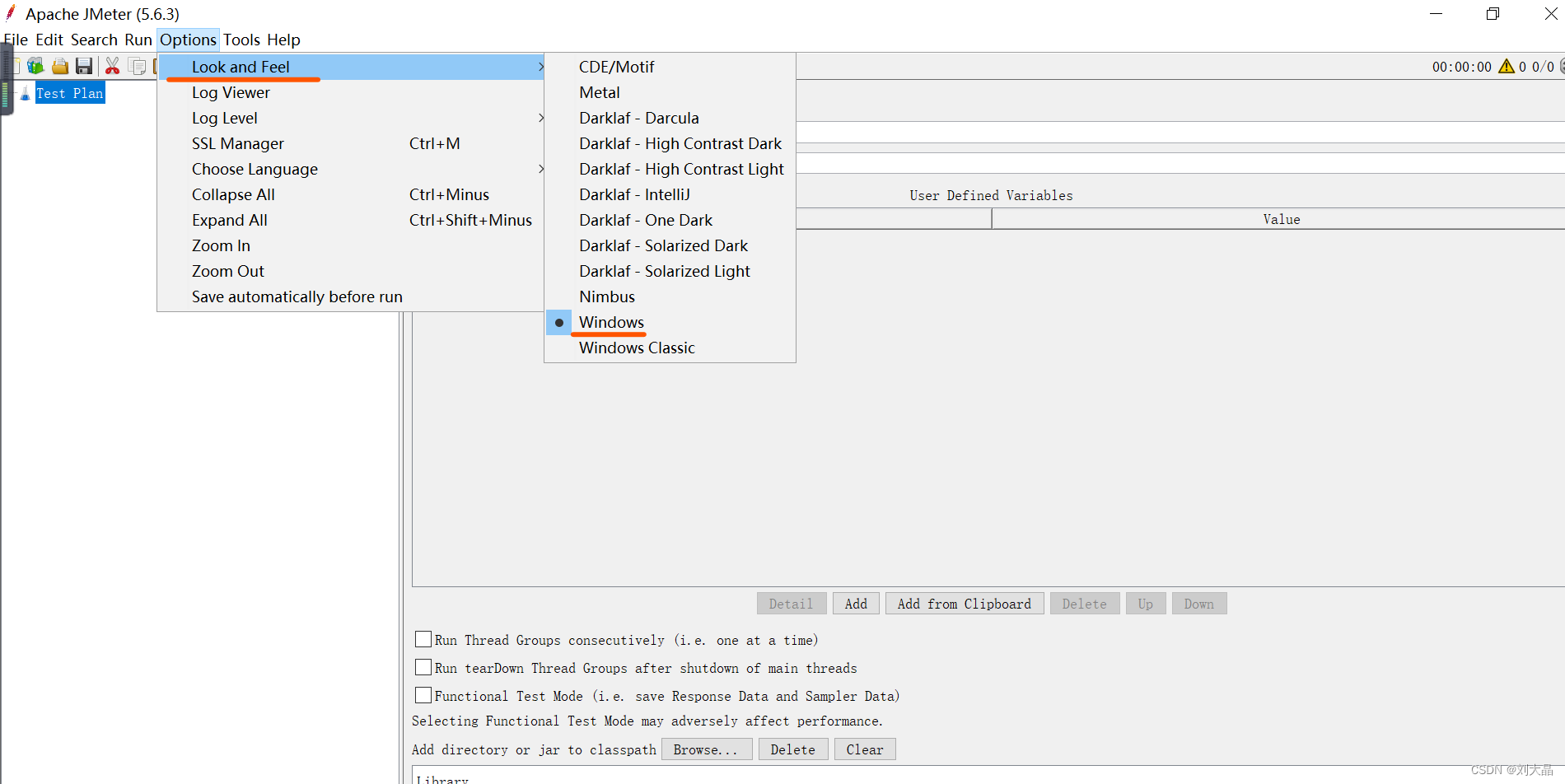Select Nimbus look and feel
The image size is (1565, 784).
670,296
